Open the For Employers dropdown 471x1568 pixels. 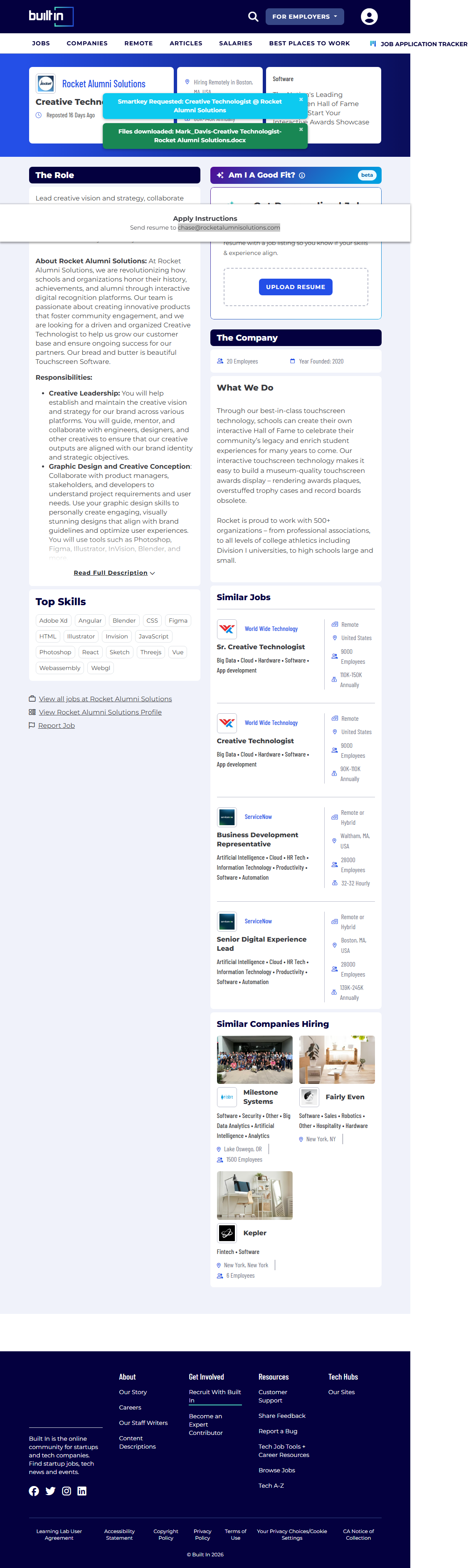[304, 17]
